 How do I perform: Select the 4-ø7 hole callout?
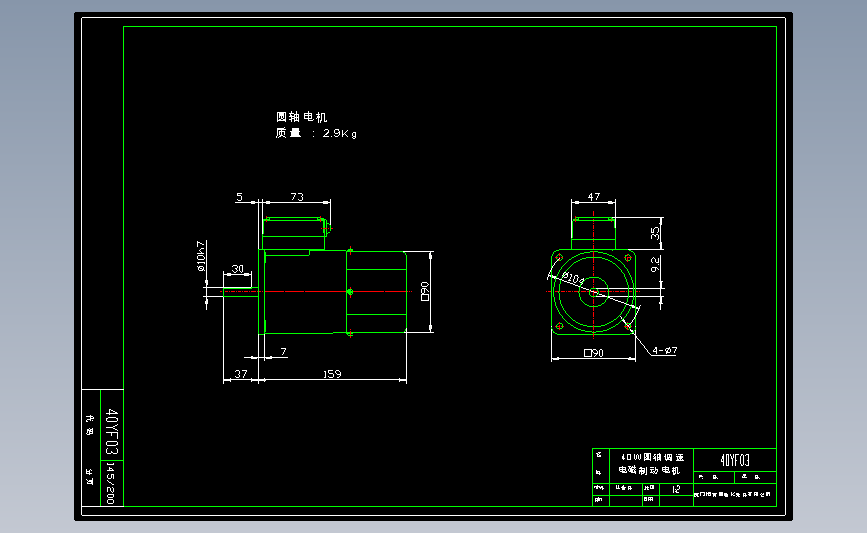point(665,350)
